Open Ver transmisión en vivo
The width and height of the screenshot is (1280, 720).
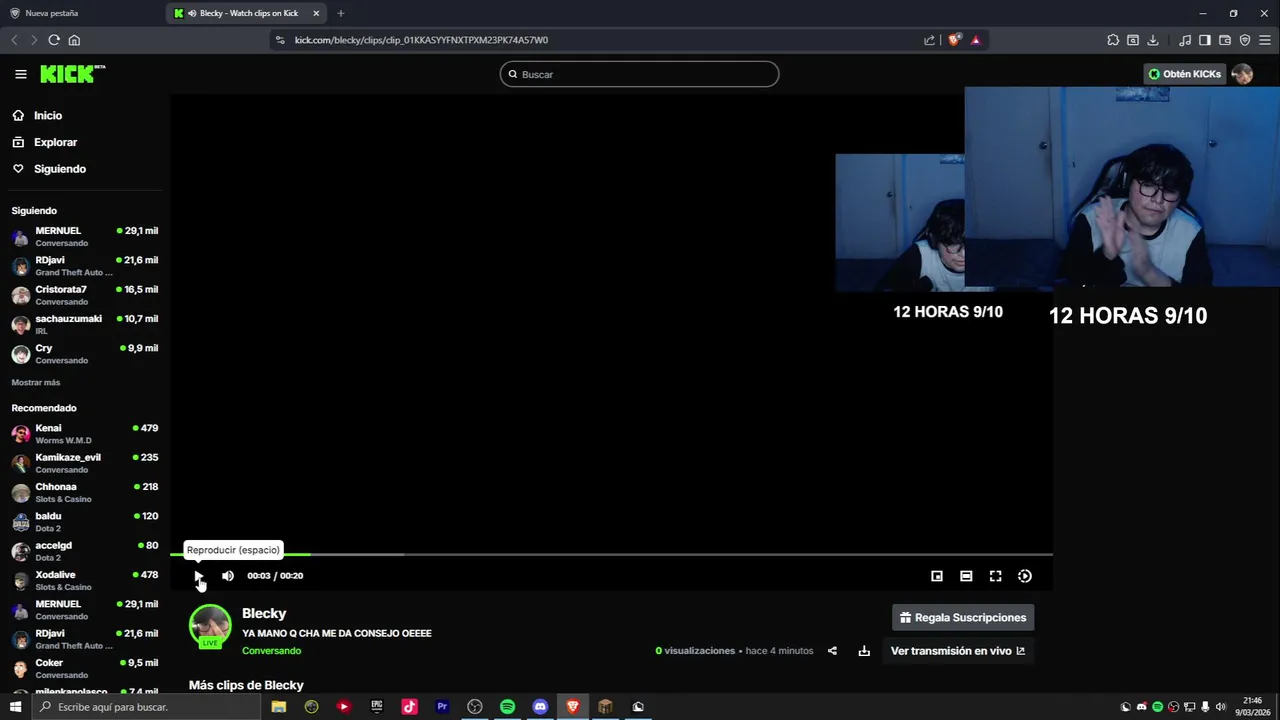coord(957,651)
